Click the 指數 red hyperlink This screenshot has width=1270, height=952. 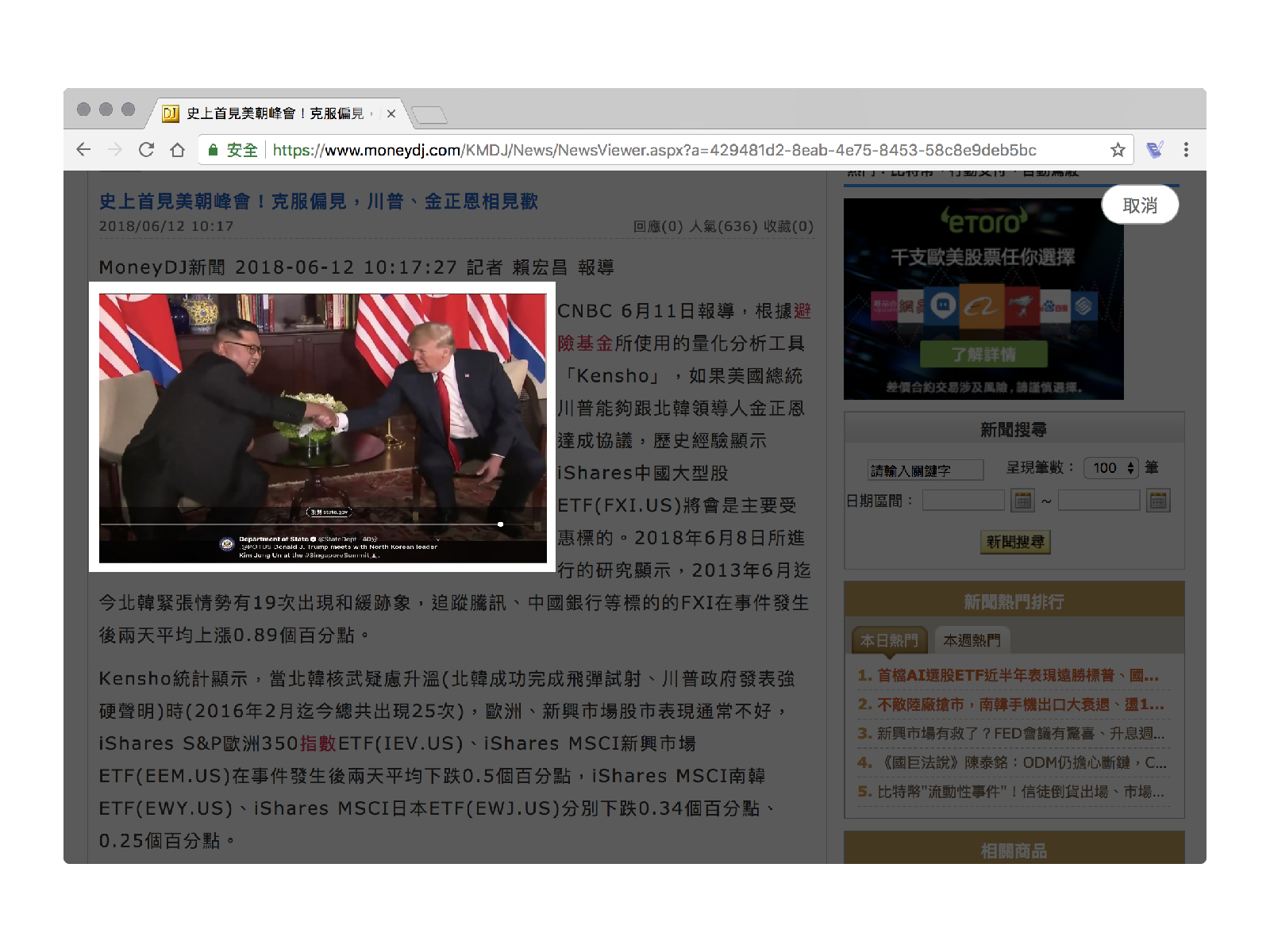click(318, 743)
